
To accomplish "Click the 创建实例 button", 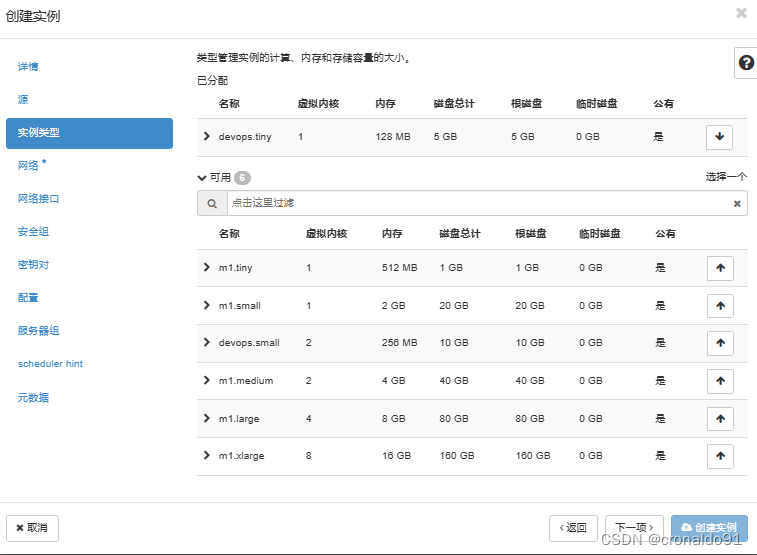I will click(709, 528).
